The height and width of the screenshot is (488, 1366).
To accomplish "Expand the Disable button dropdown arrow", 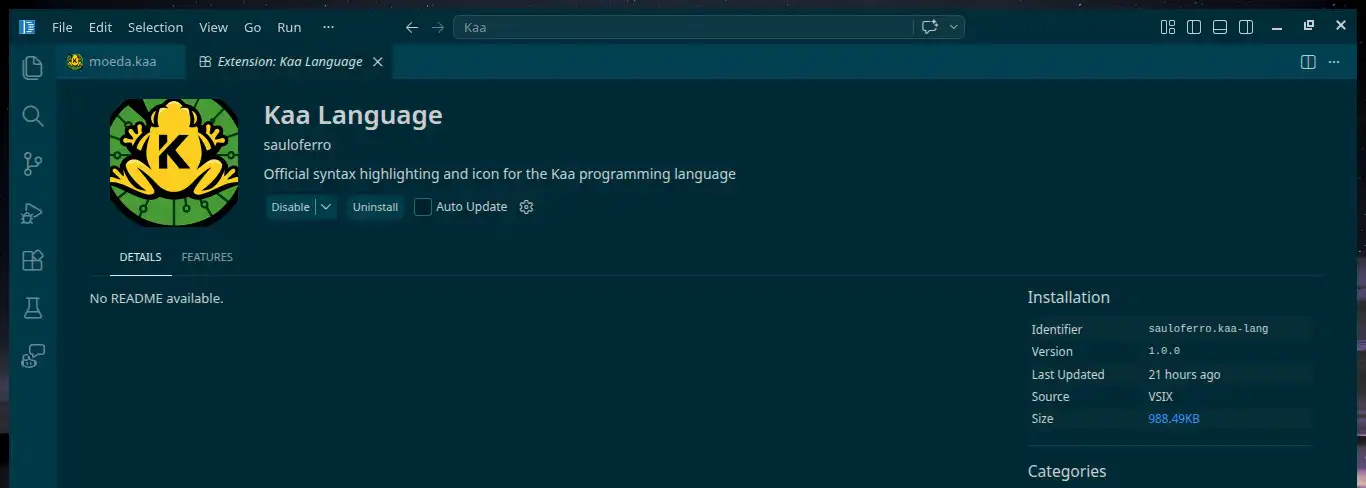I will 326,207.
